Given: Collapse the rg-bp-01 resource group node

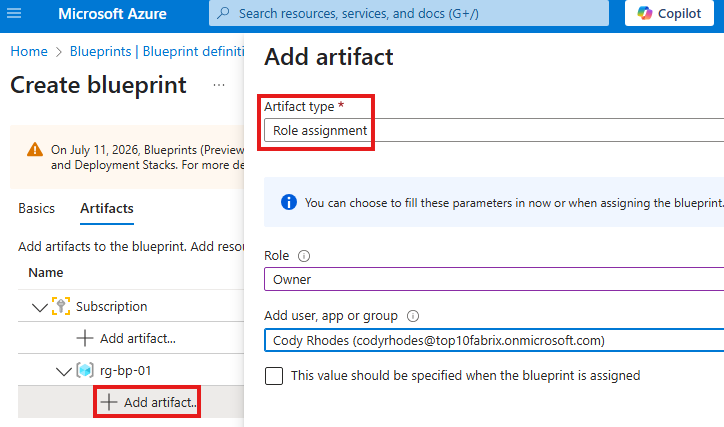Looking at the screenshot, I should [x=64, y=371].
